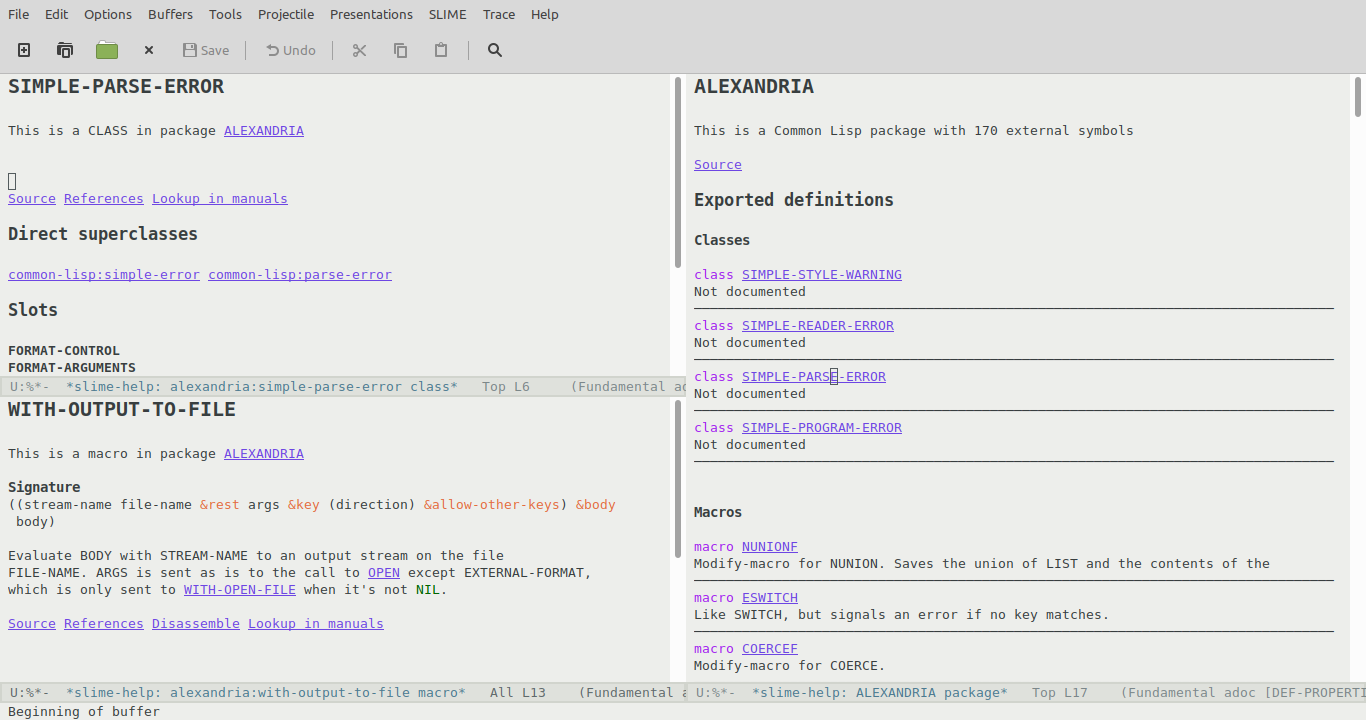
Task: Open the Buffers menu
Action: (x=170, y=14)
